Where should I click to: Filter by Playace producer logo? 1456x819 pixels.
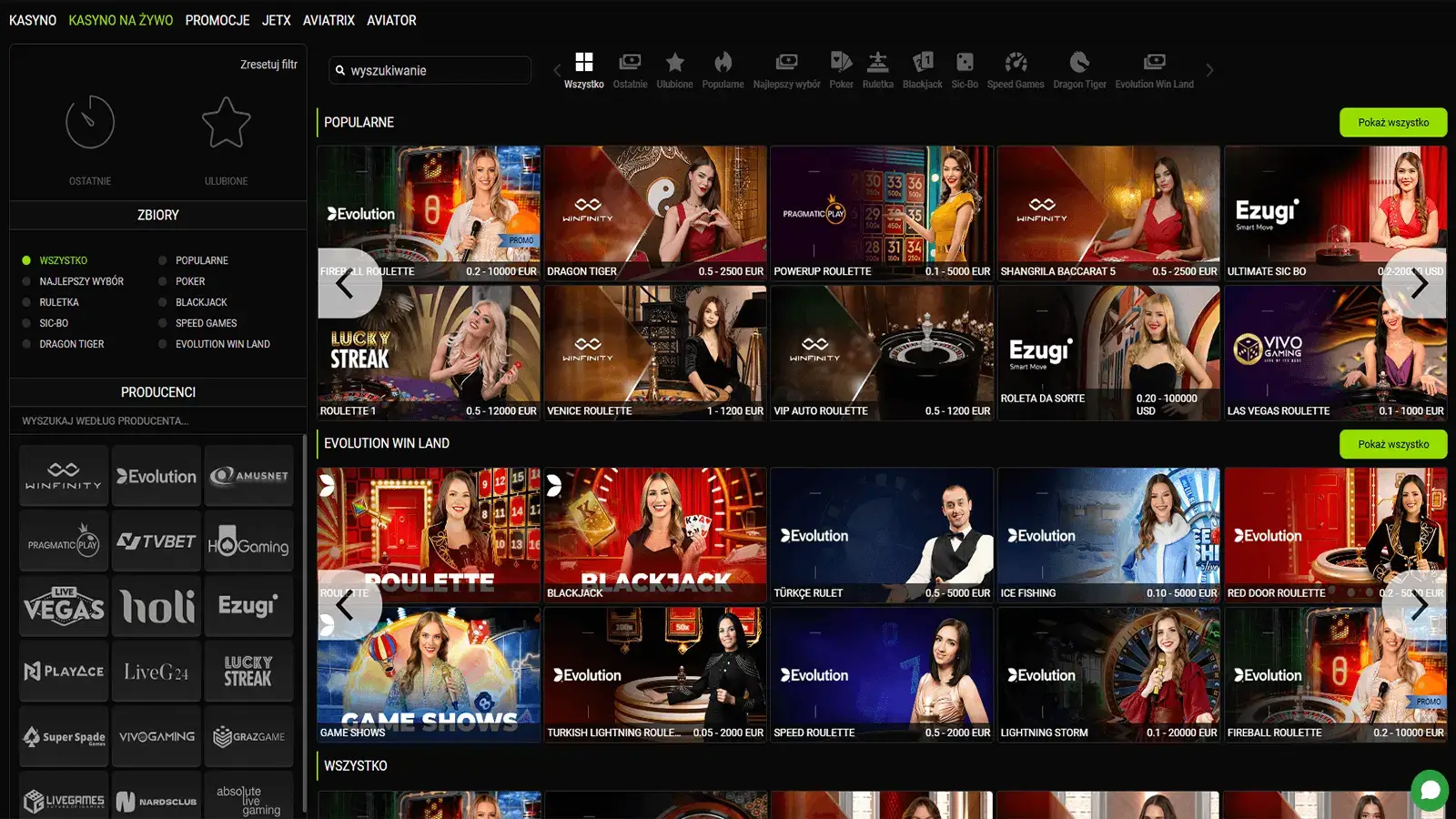pyautogui.click(x=63, y=672)
